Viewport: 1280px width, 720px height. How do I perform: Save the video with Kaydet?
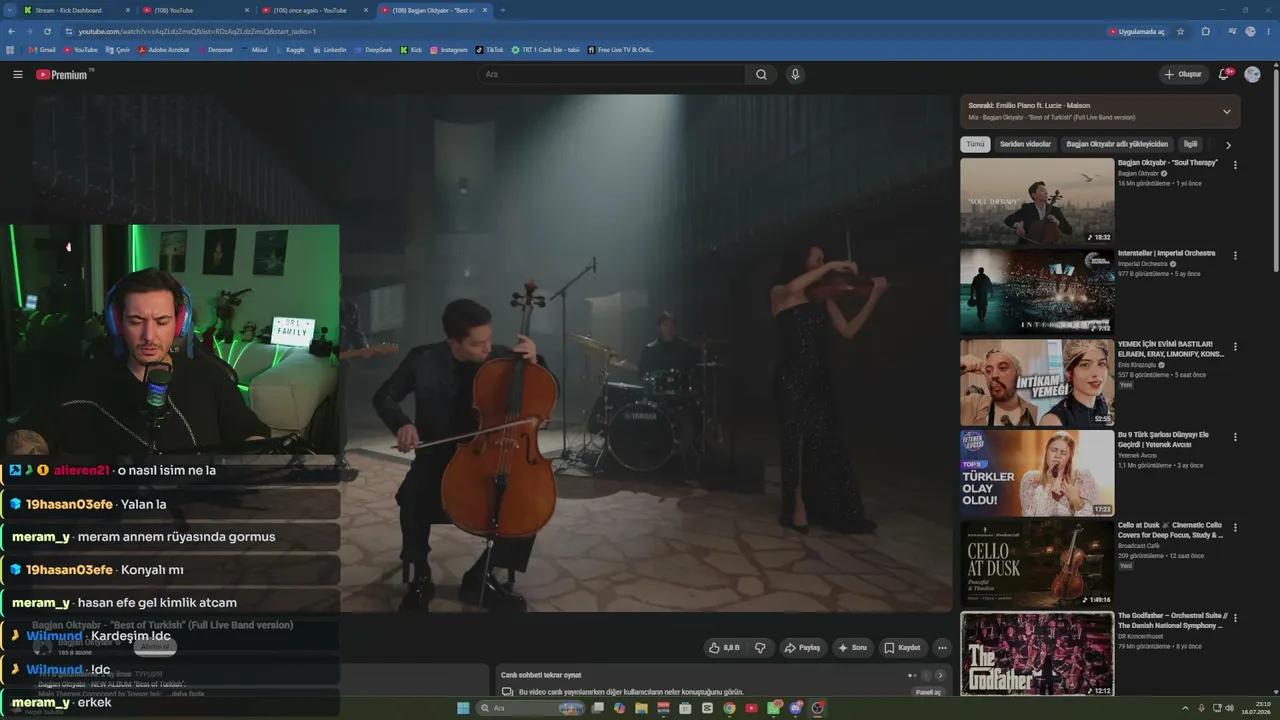click(902, 648)
